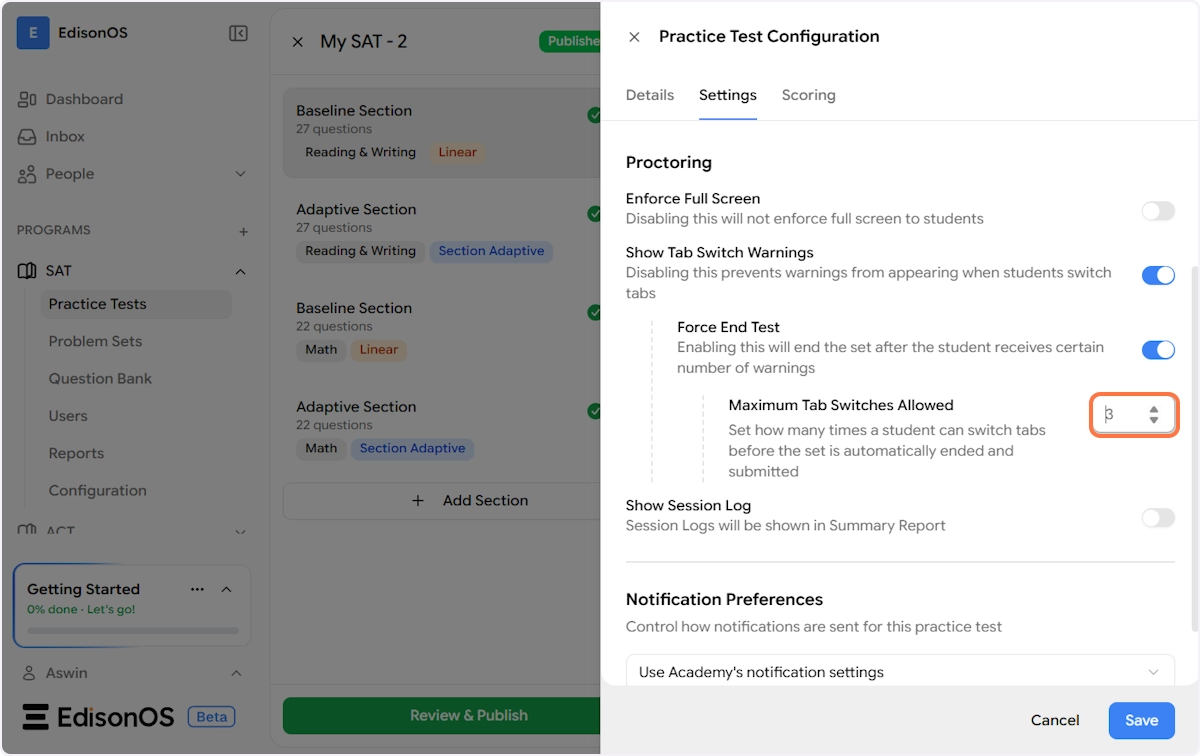1200x756 pixels.
Task: Switch to the Details tab
Action: pyautogui.click(x=650, y=95)
